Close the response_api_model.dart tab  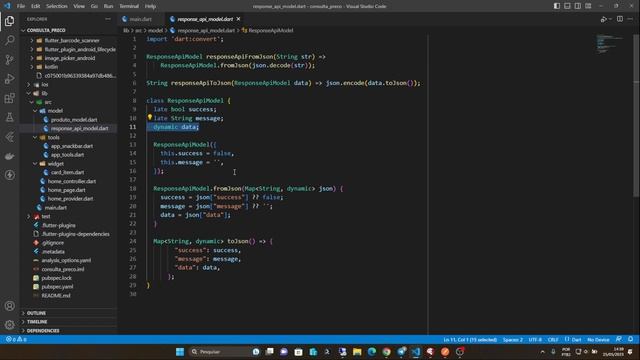click(238, 19)
